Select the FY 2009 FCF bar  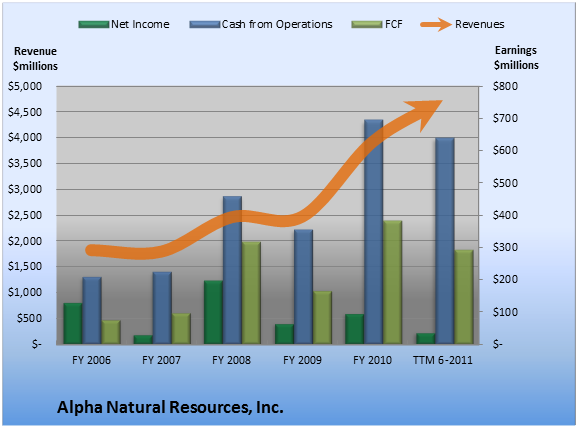click(322, 318)
